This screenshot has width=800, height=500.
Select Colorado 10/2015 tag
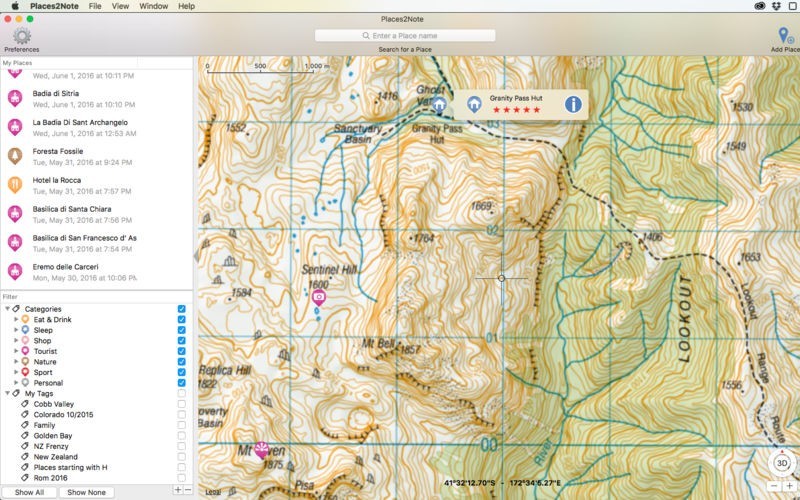coord(63,414)
